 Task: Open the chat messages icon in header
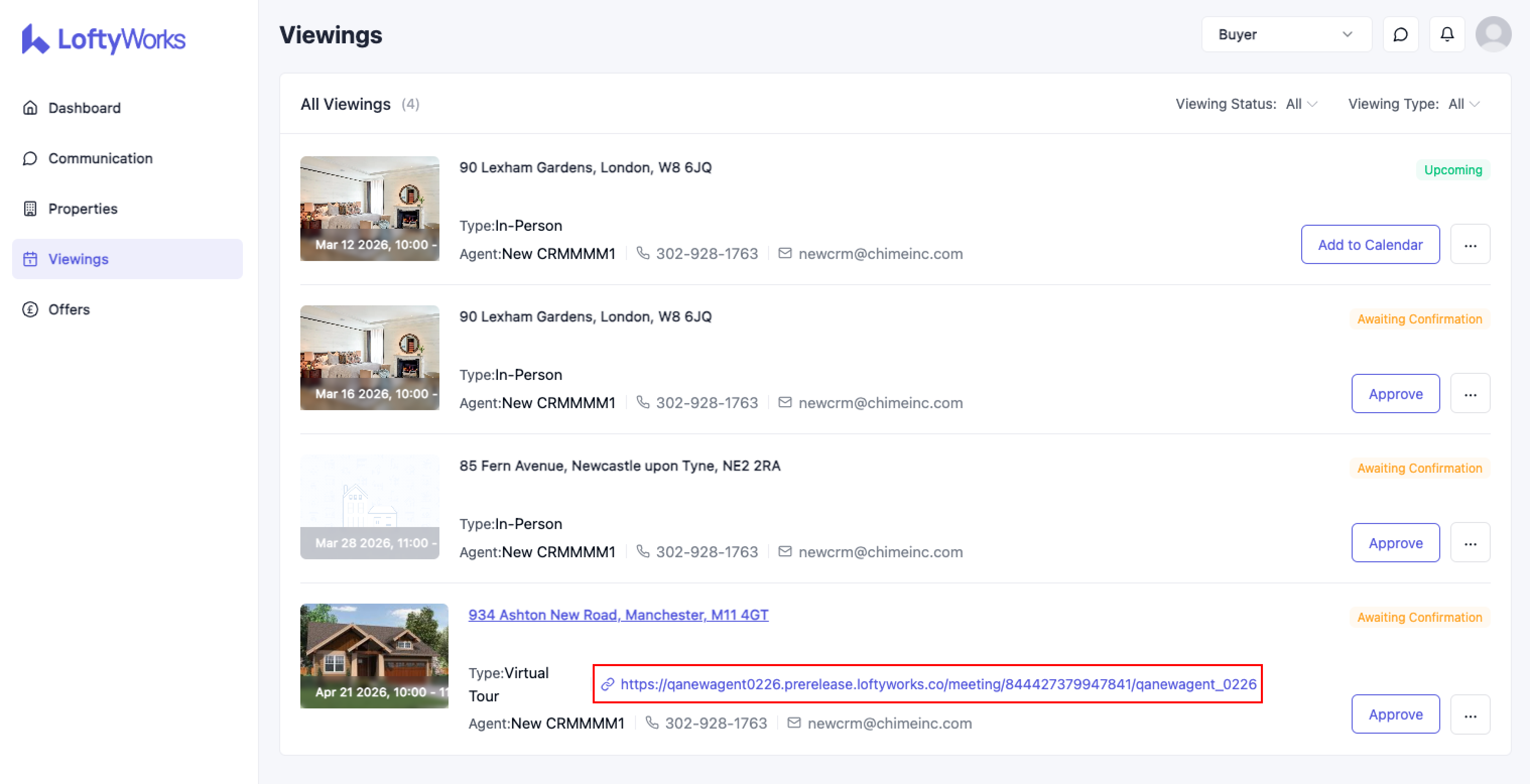pos(1400,34)
